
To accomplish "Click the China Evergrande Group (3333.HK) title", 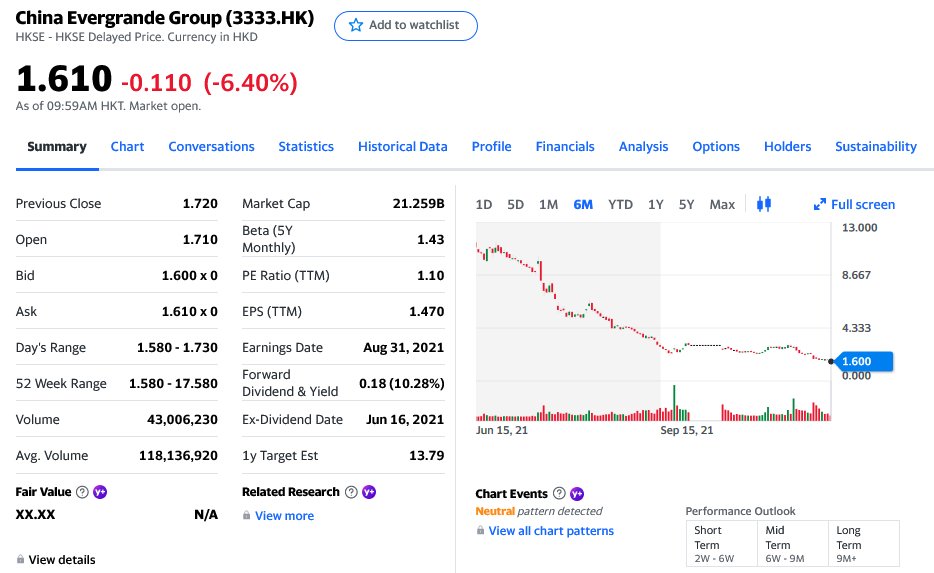I will coord(164,18).
